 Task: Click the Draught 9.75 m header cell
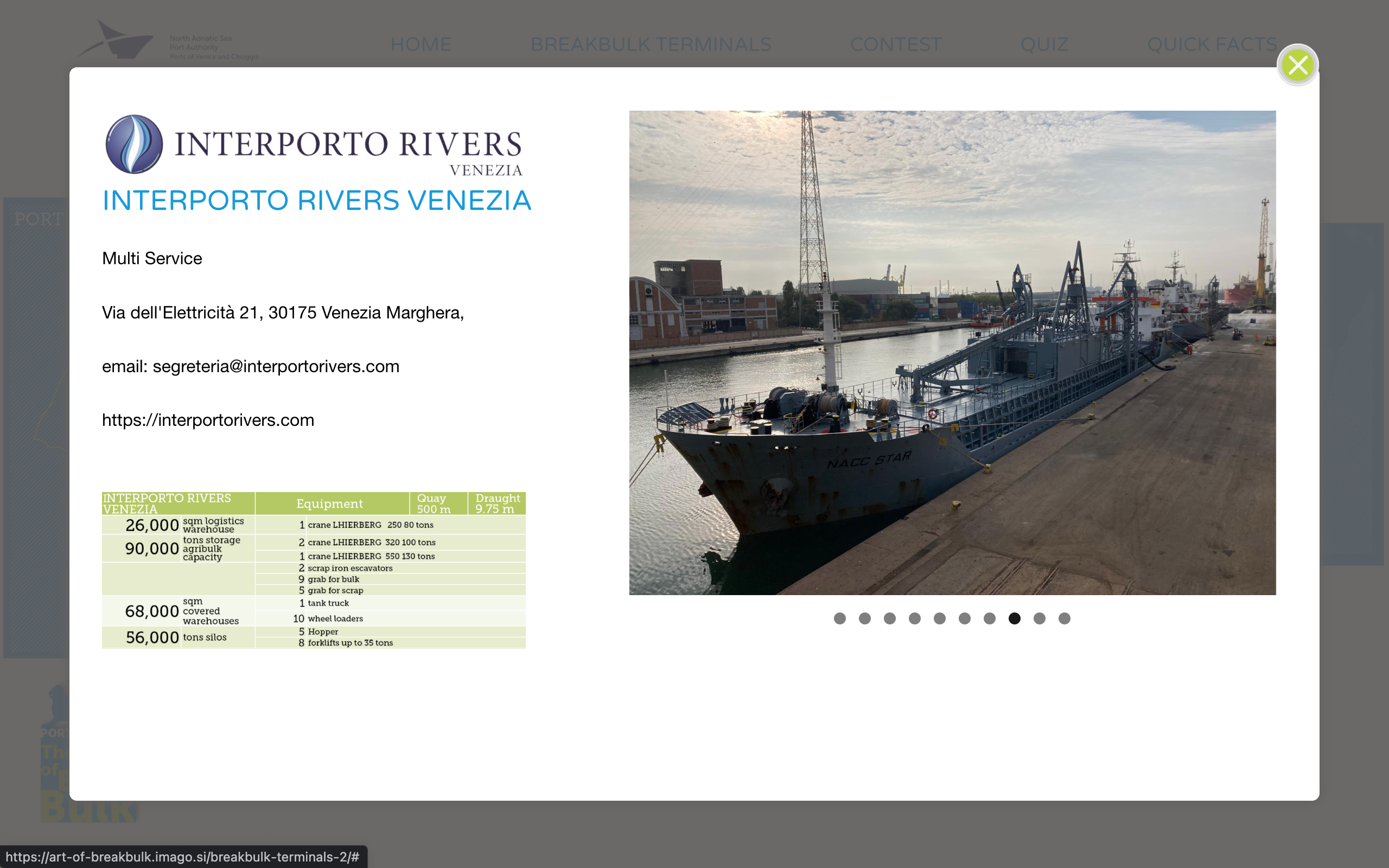coord(496,503)
